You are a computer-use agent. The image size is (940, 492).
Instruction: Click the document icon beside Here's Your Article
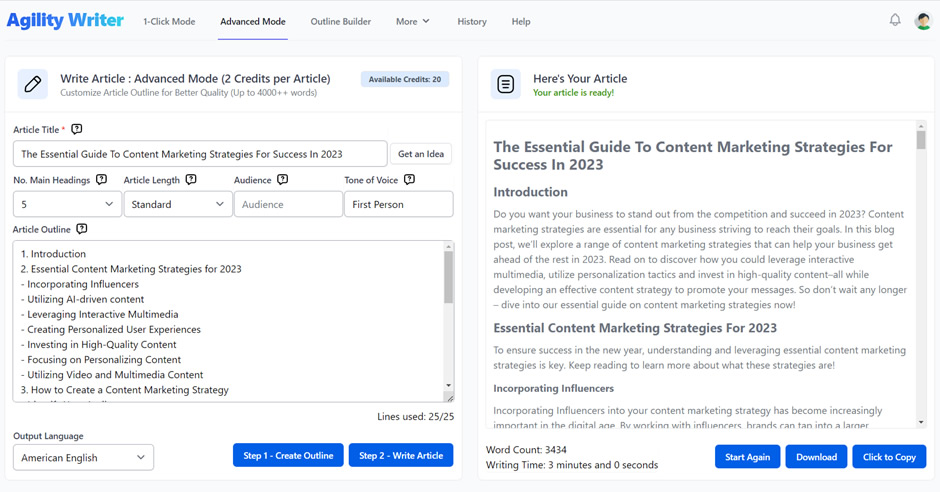click(x=505, y=84)
